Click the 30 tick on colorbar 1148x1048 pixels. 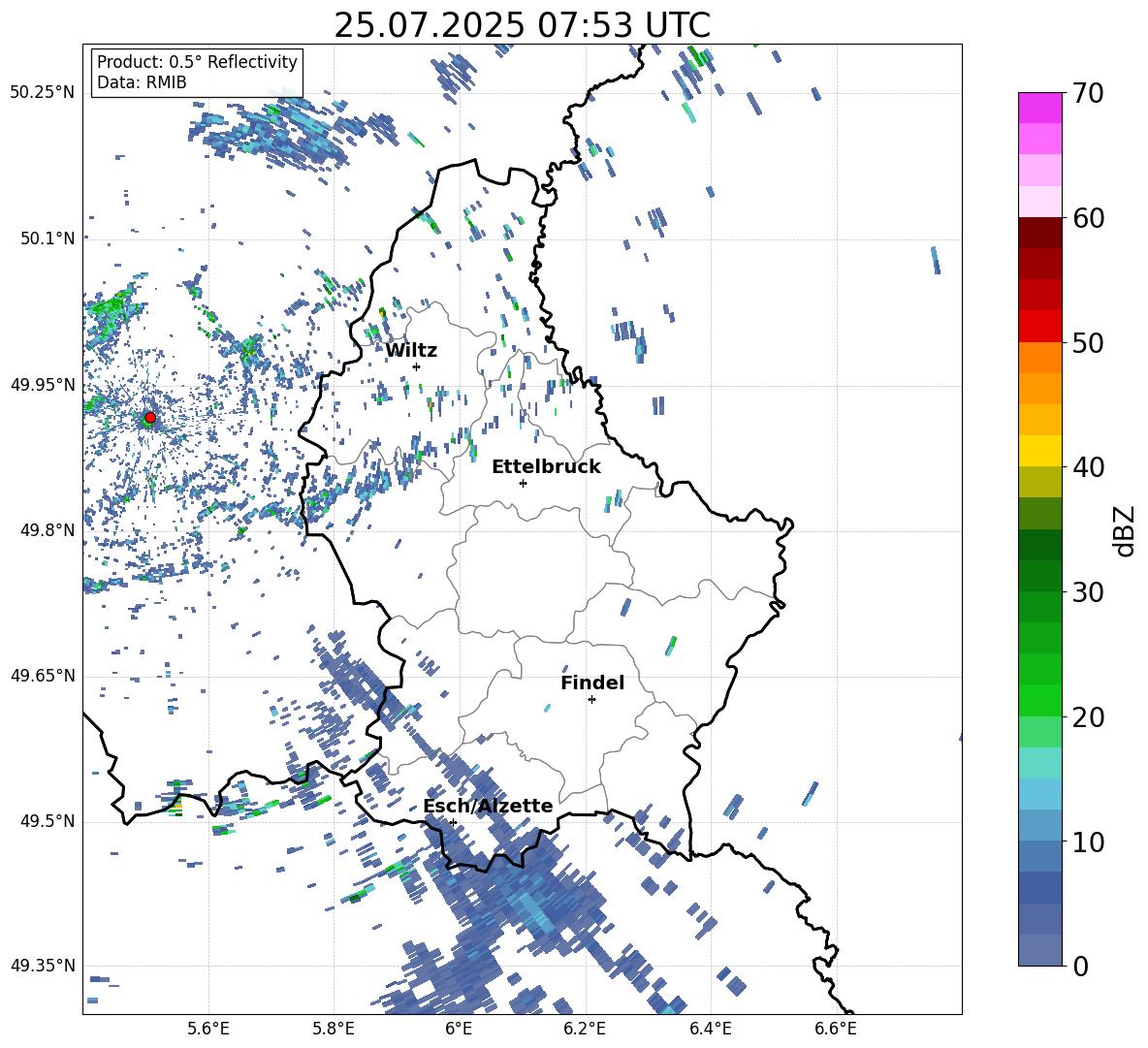pos(1087,592)
